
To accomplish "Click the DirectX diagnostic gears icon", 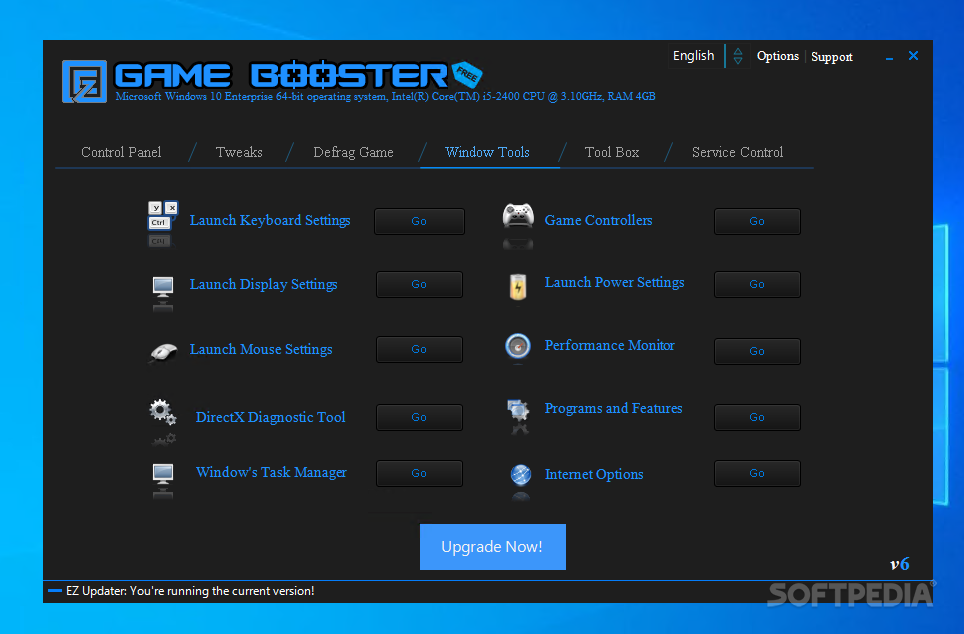I will (x=163, y=412).
